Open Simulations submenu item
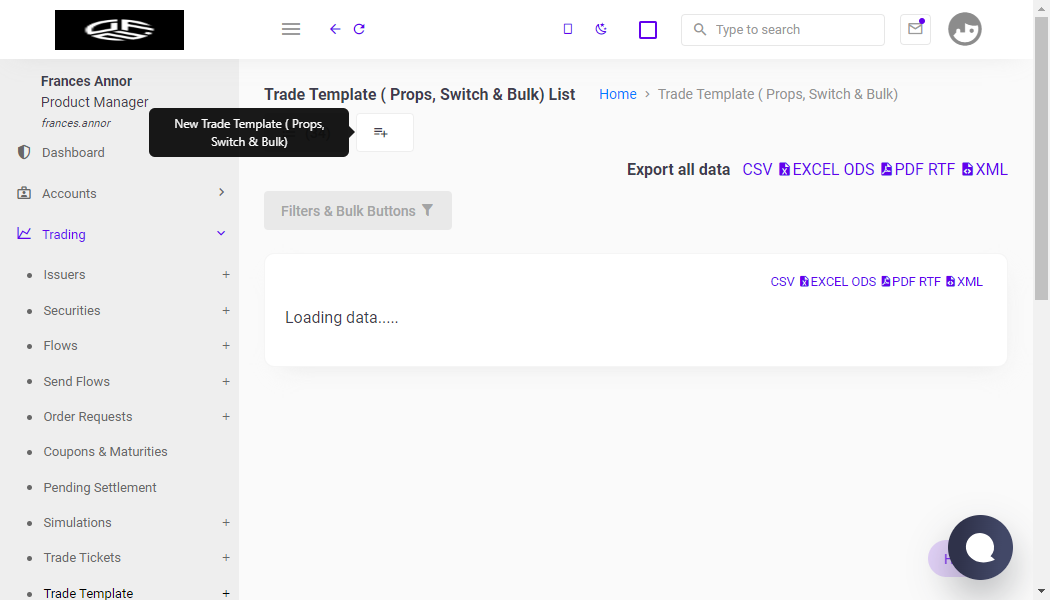This screenshot has width=1050, height=600. (x=77, y=522)
